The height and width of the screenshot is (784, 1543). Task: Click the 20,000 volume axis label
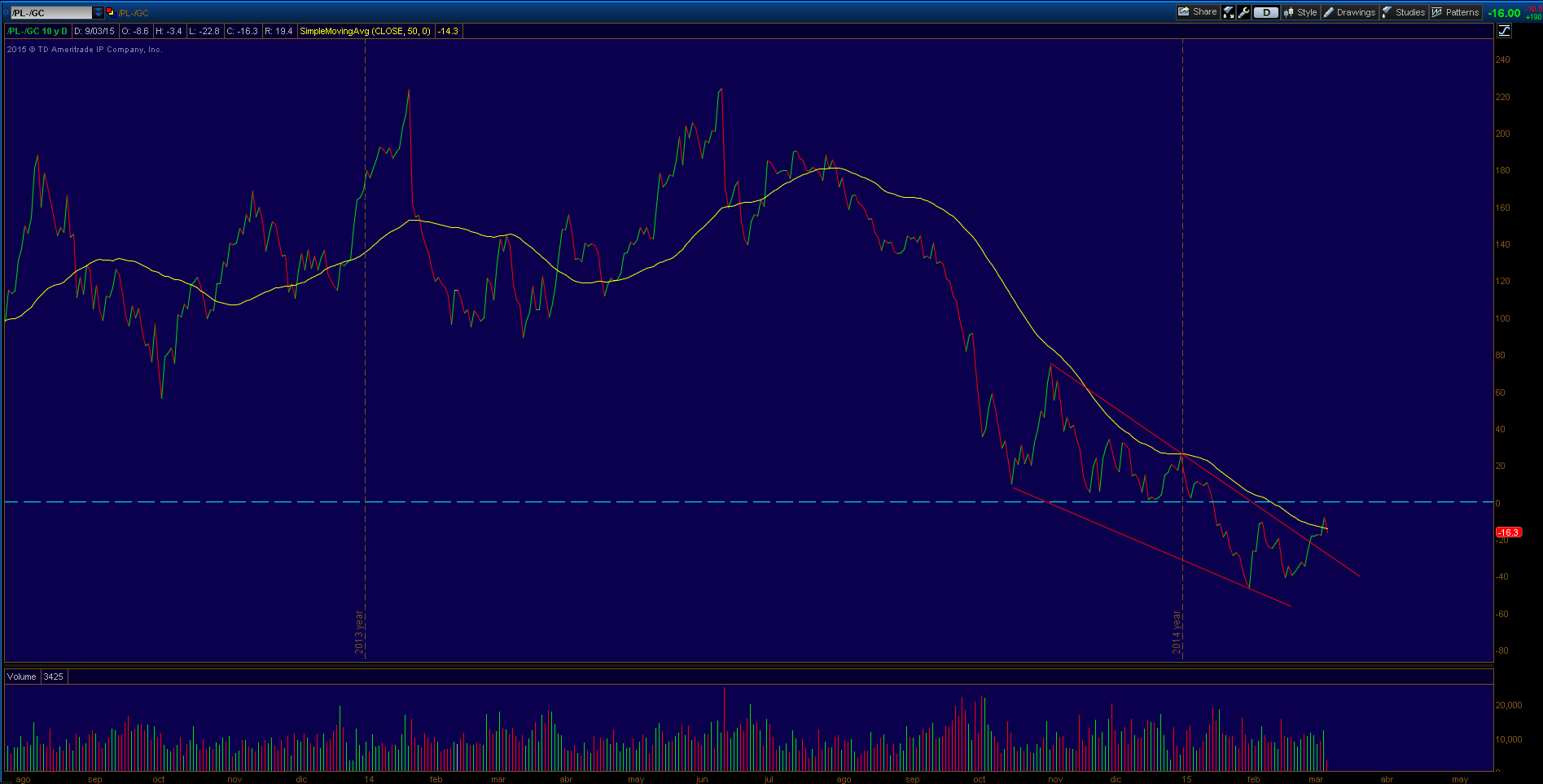point(1509,705)
